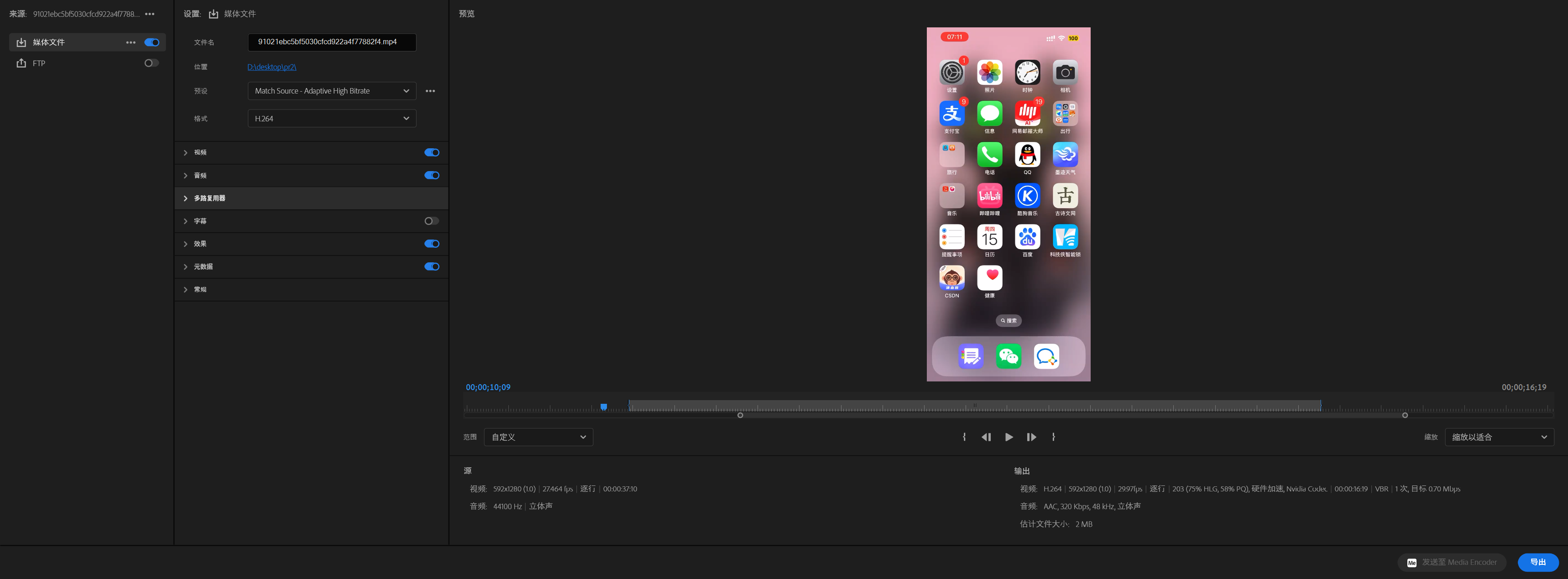Set the out point marker
1568x579 pixels.
pyautogui.click(x=1054, y=437)
